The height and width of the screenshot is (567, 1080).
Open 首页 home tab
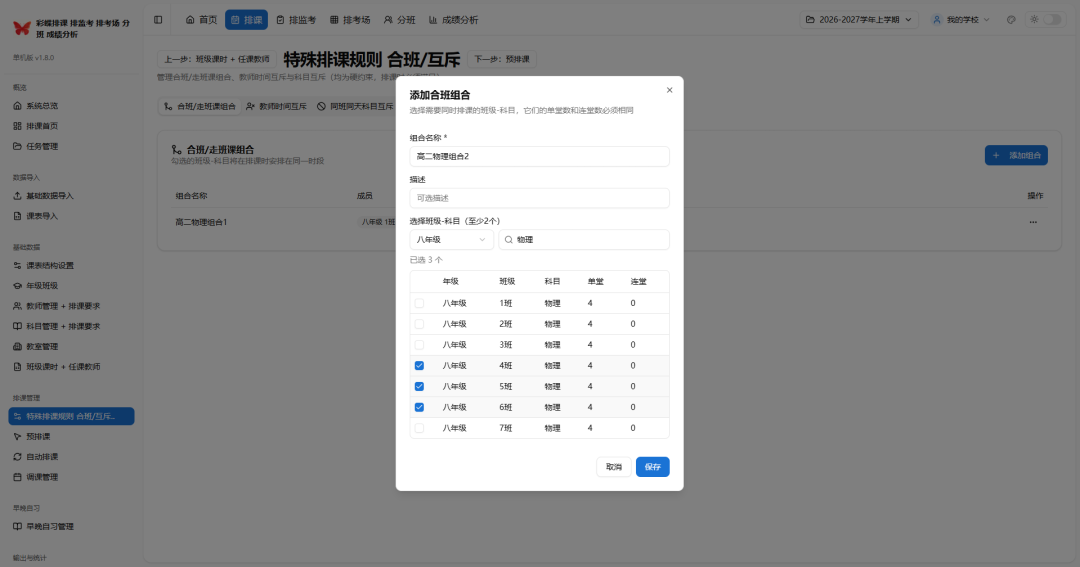coord(201,20)
